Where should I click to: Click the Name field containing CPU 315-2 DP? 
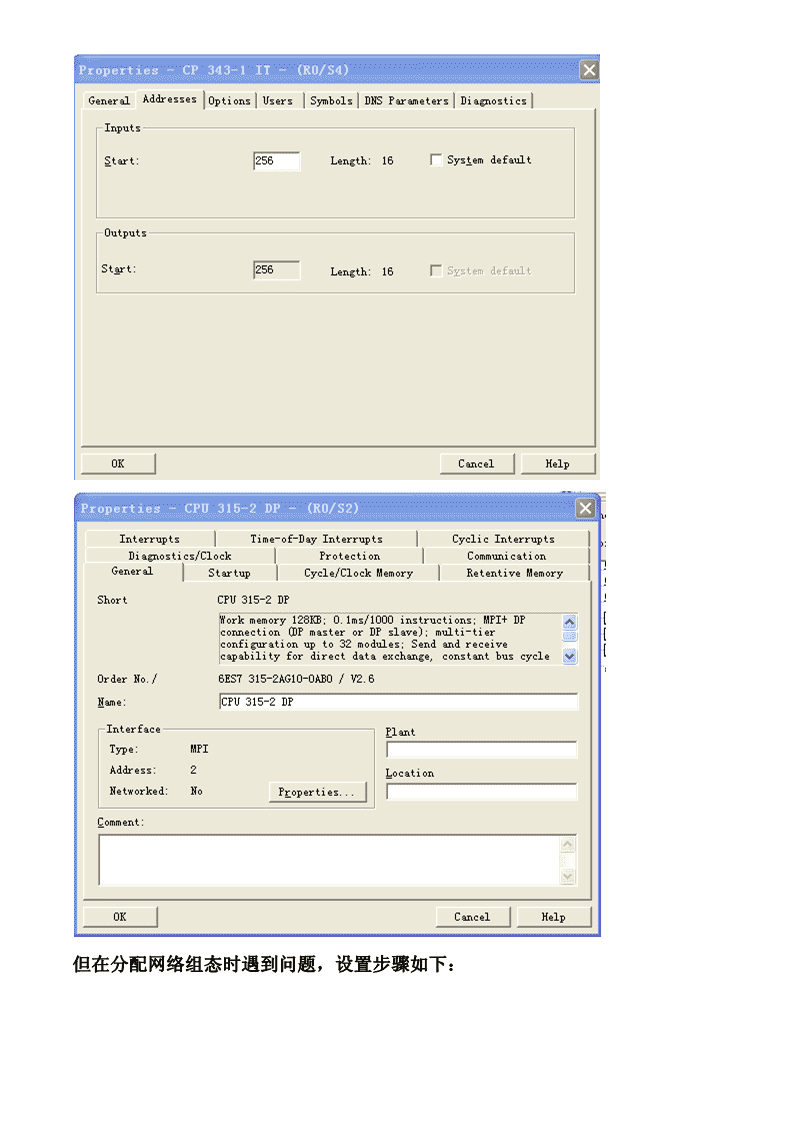pyautogui.click(x=398, y=702)
